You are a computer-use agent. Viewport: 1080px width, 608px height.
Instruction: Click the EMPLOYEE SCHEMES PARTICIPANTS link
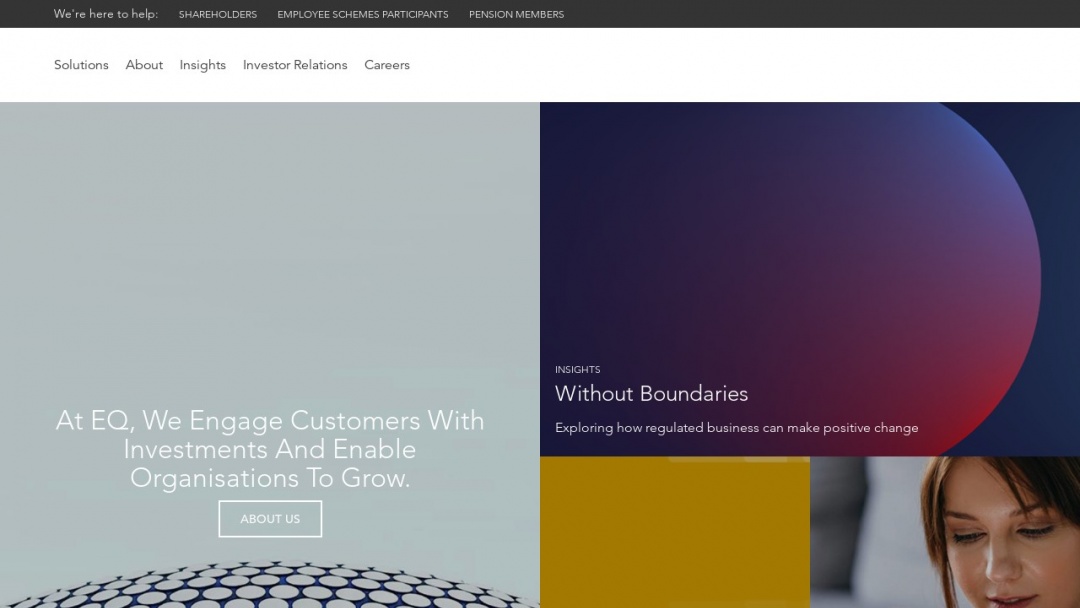tap(362, 14)
